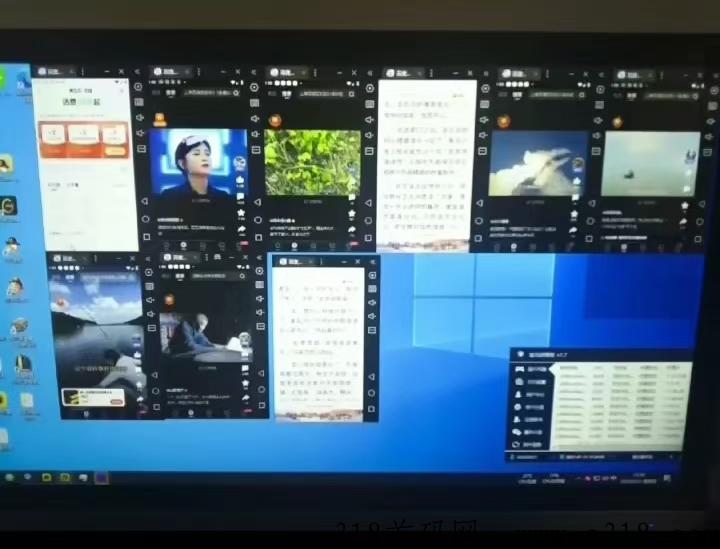This screenshot has width=720, height=549.
Task: Collapse the sidebar arrow in the red-banner window's title bar
Action: tap(137, 72)
